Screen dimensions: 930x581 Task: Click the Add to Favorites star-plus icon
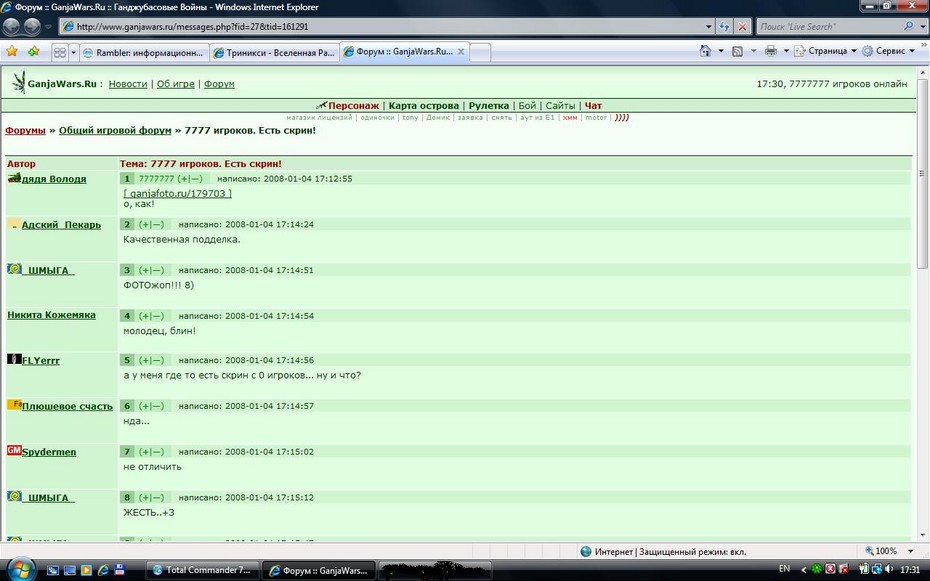(33, 52)
